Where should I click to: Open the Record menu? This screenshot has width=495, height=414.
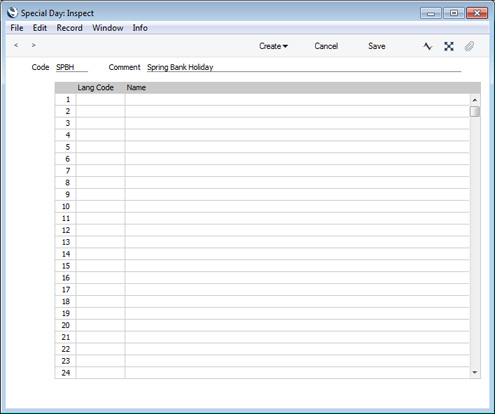click(x=69, y=28)
